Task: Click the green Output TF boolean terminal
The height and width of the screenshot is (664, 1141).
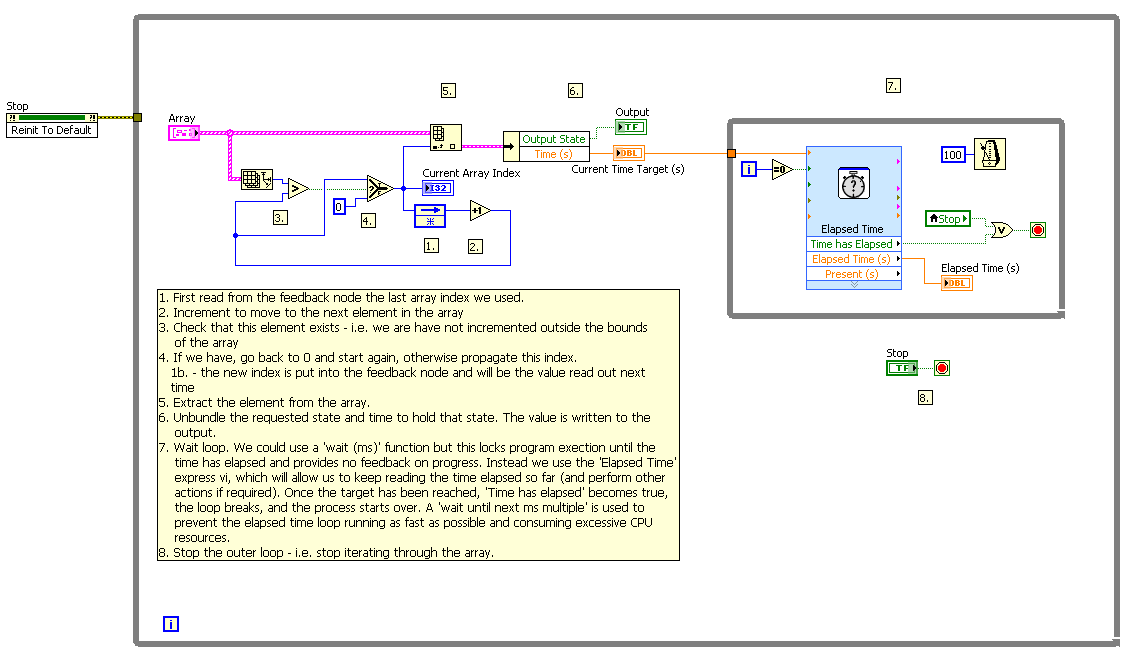Action: (x=631, y=126)
